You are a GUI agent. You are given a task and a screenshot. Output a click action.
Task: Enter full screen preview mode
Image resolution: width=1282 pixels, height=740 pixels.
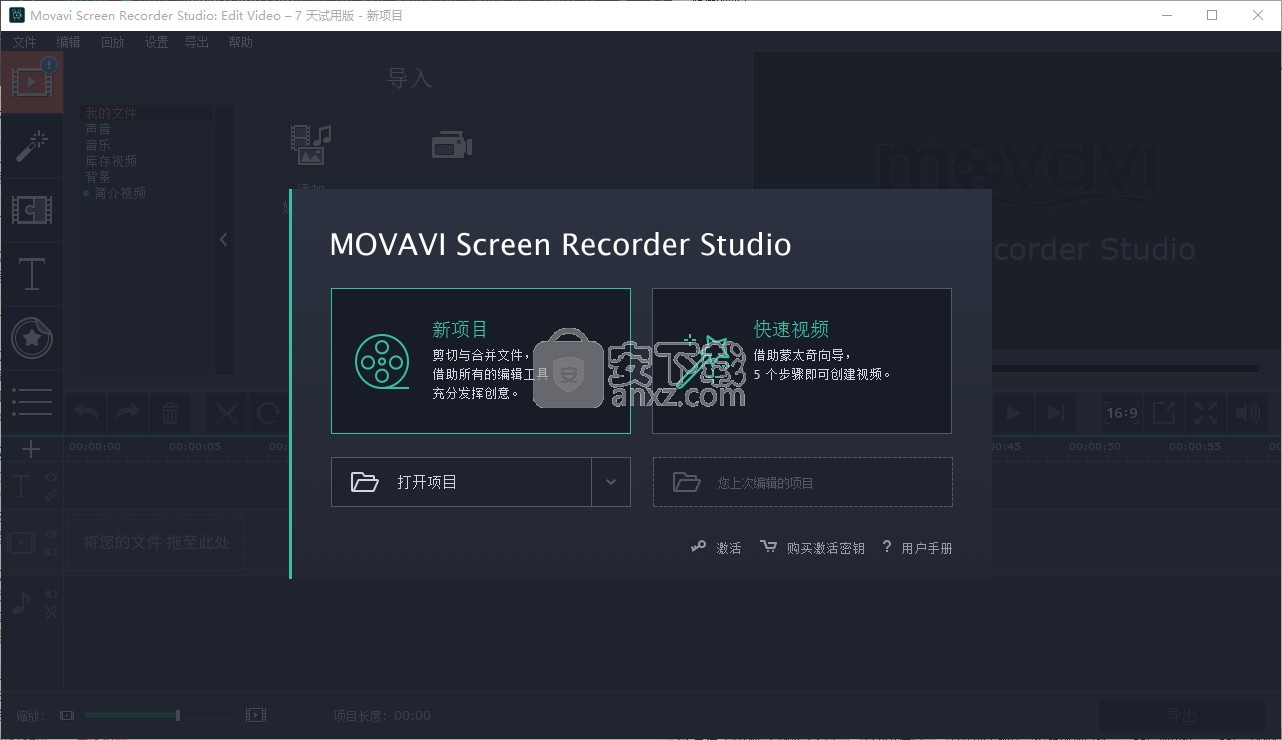[1206, 413]
